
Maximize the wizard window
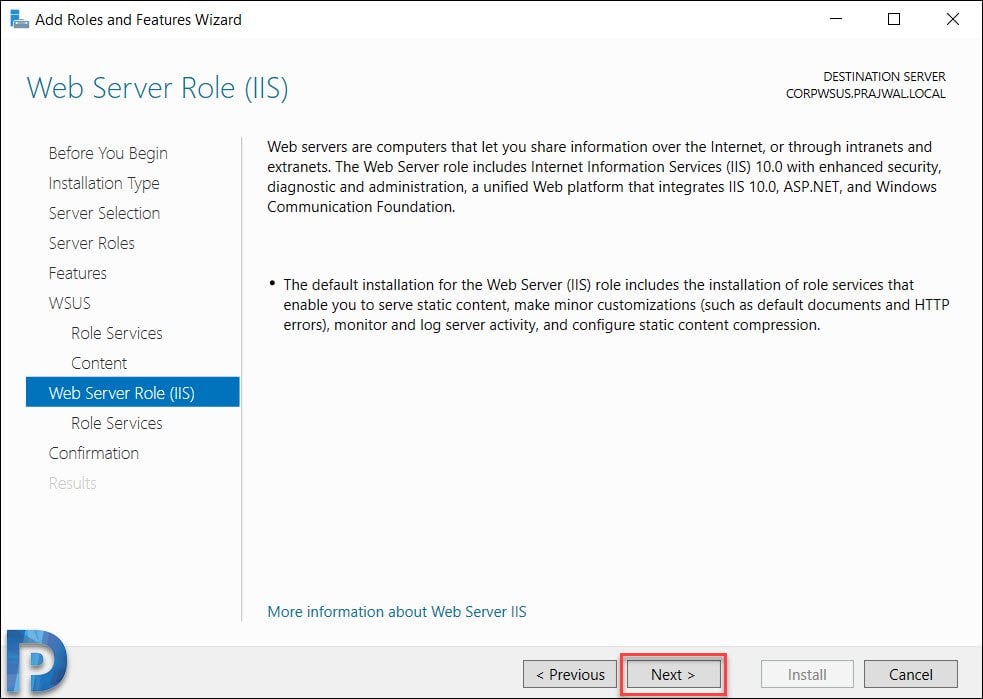(x=894, y=19)
